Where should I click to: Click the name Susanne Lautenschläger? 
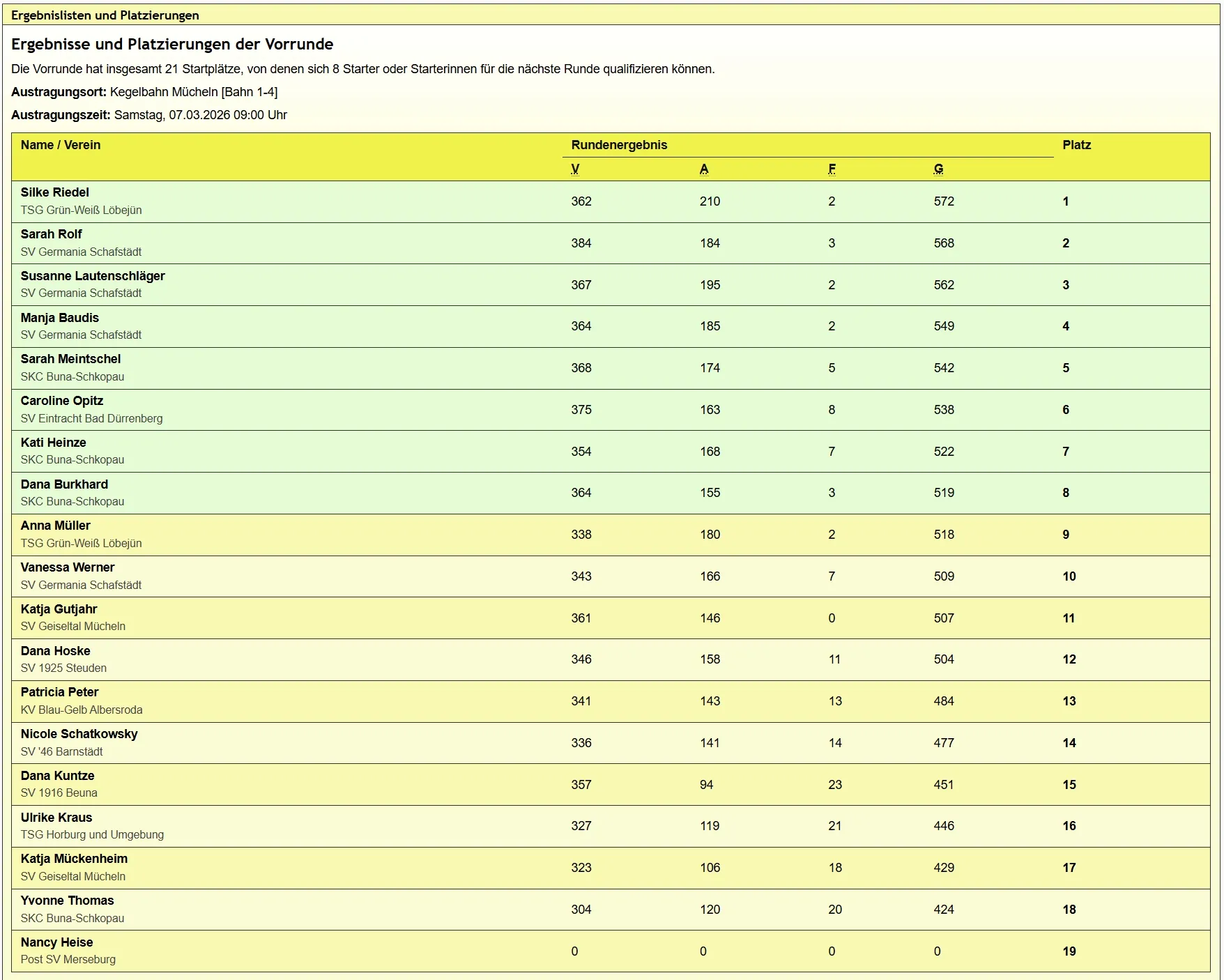coord(93,276)
